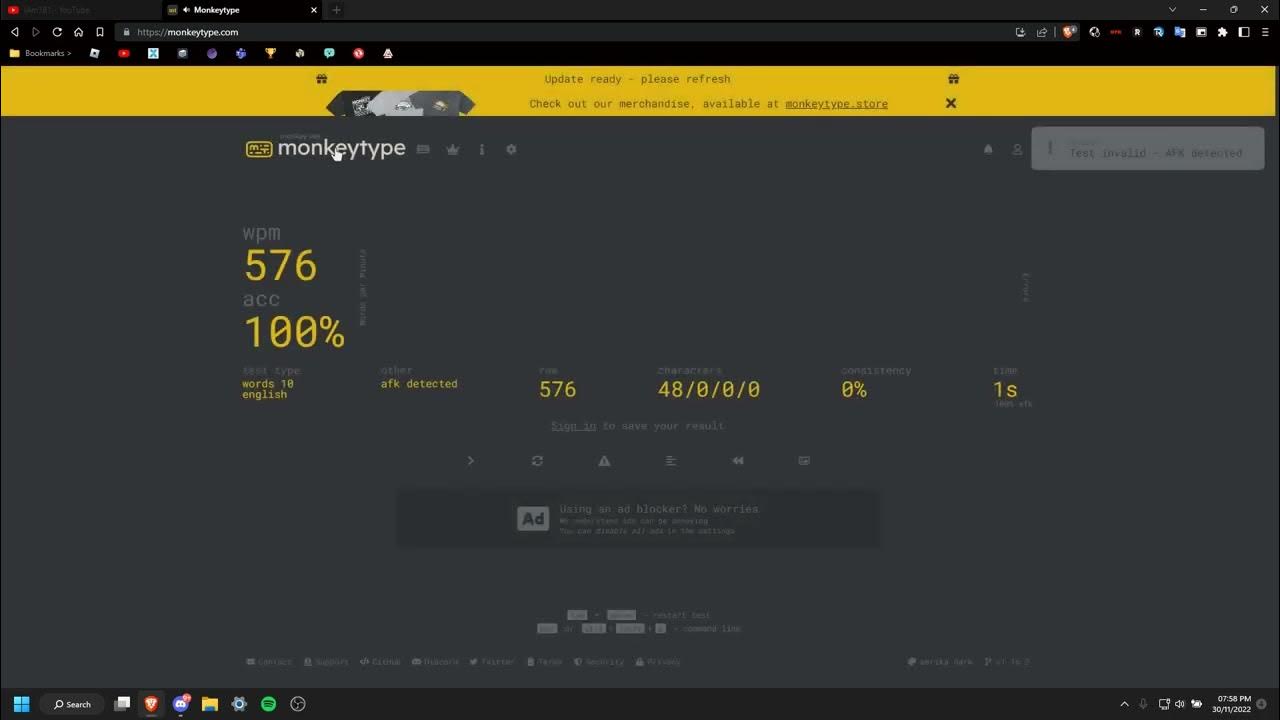Open the contact link in the footer

point(269,662)
